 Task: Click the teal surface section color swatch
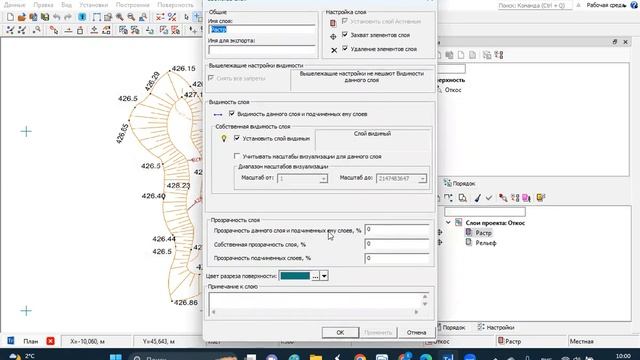pos(295,276)
